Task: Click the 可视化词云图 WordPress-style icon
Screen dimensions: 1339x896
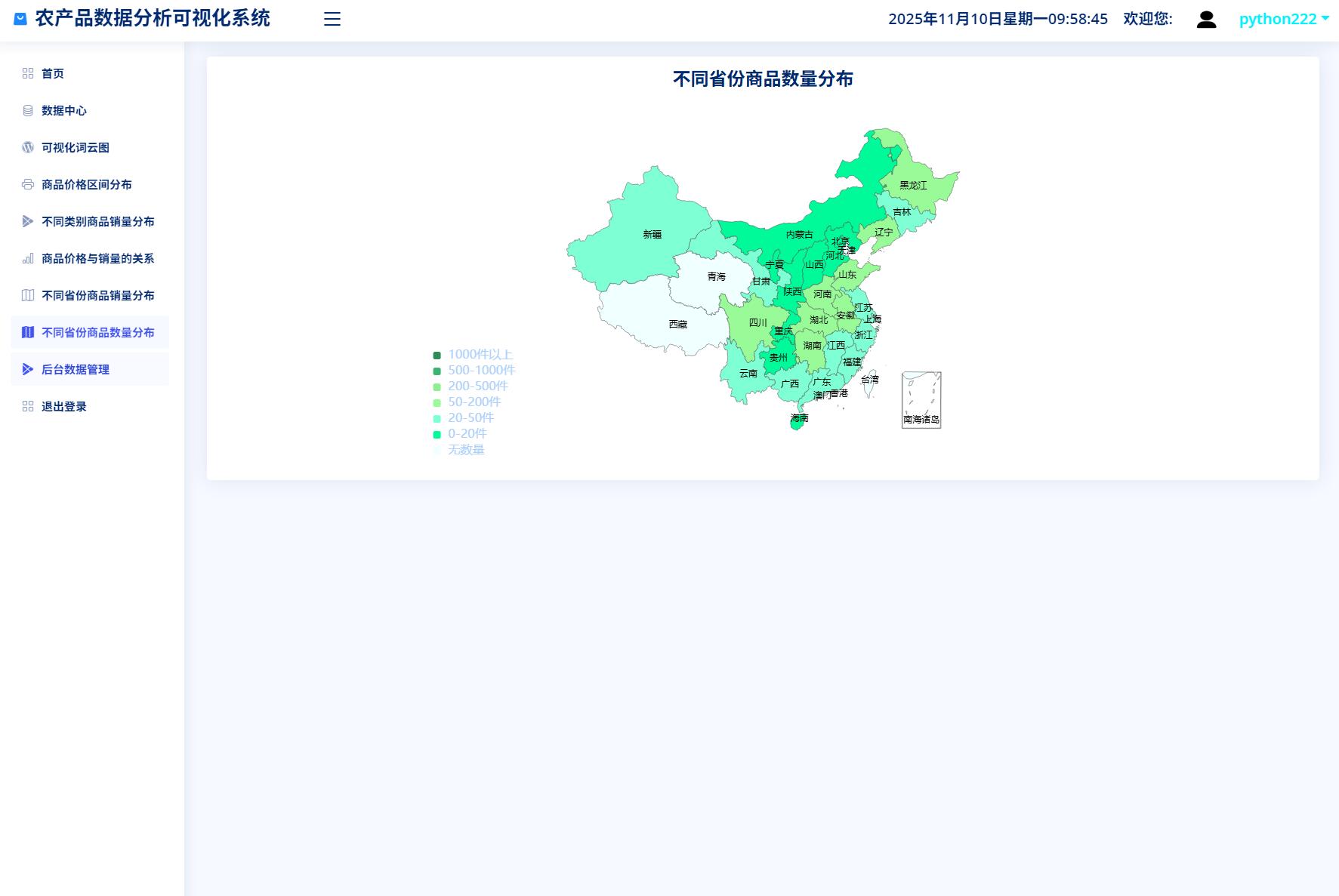Action: point(28,147)
